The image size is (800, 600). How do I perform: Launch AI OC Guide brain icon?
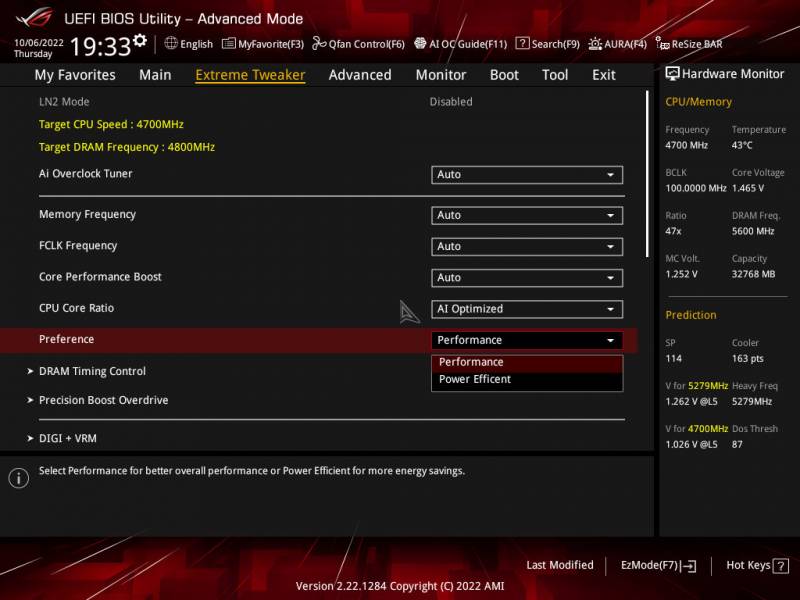click(x=420, y=43)
